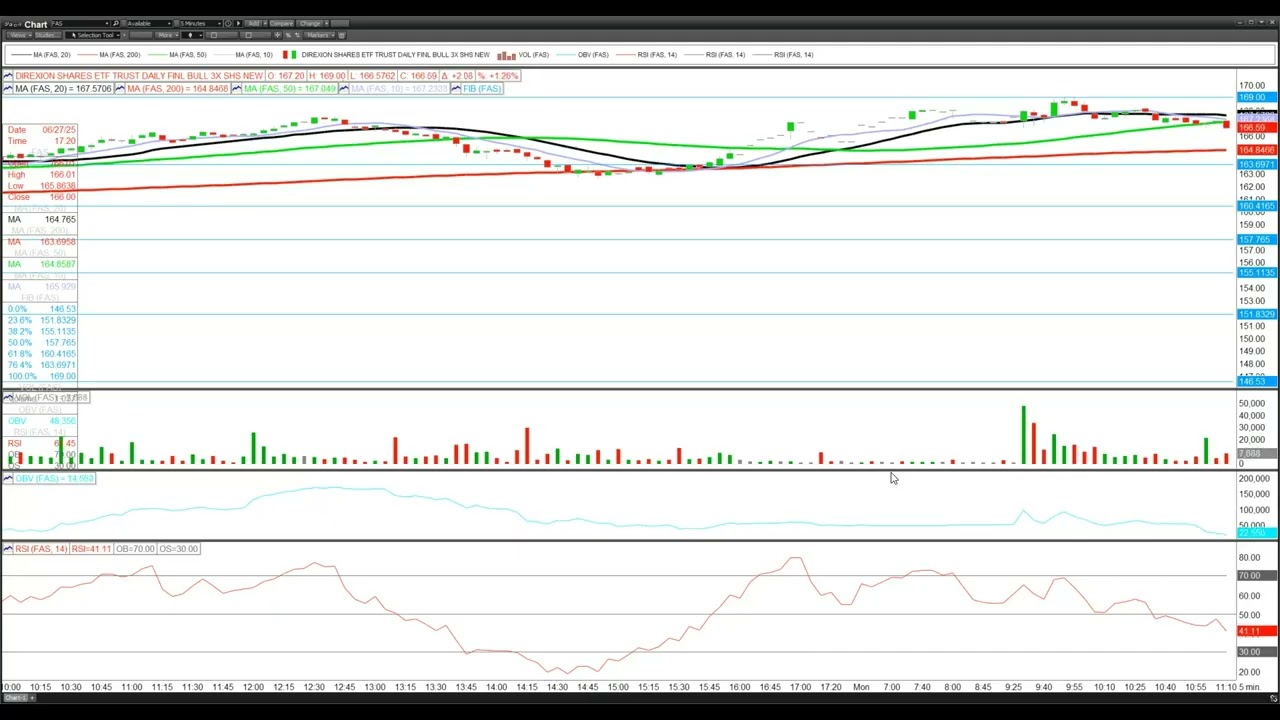Click the 146.53 Fibonacci axis marker
The image size is (1280, 720).
click(x=1256, y=381)
